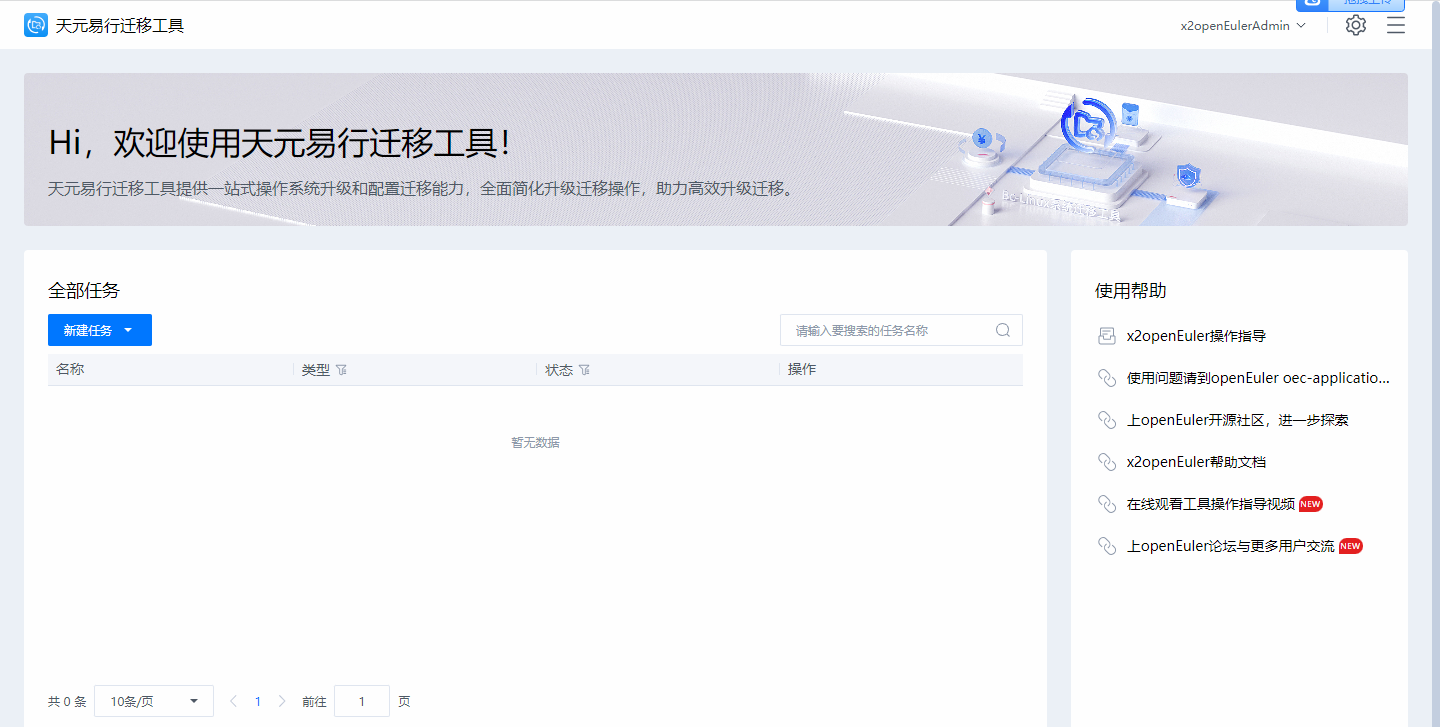
Task: Click the 天元易行迁移工具 title text in header
Action: coord(120,26)
